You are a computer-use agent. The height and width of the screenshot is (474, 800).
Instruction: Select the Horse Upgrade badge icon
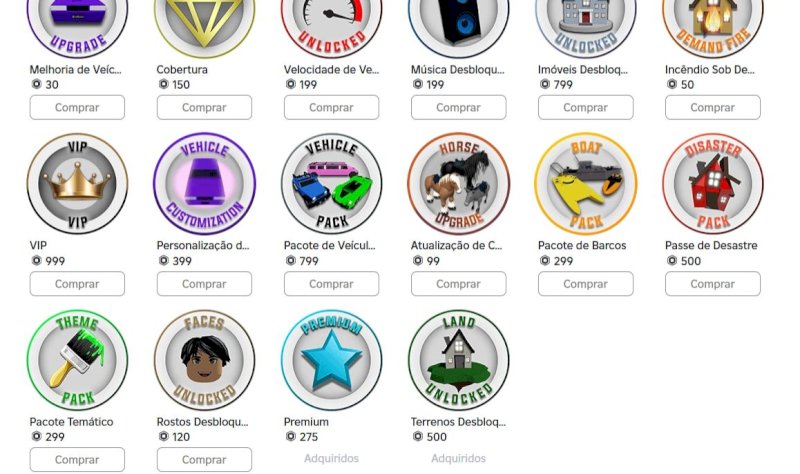coord(459,184)
